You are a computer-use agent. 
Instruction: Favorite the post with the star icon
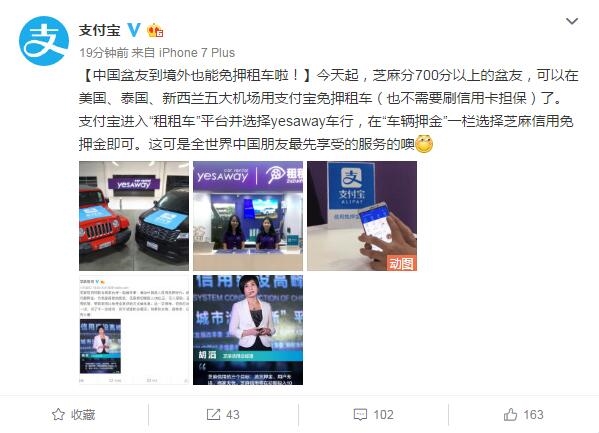coord(58,415)
